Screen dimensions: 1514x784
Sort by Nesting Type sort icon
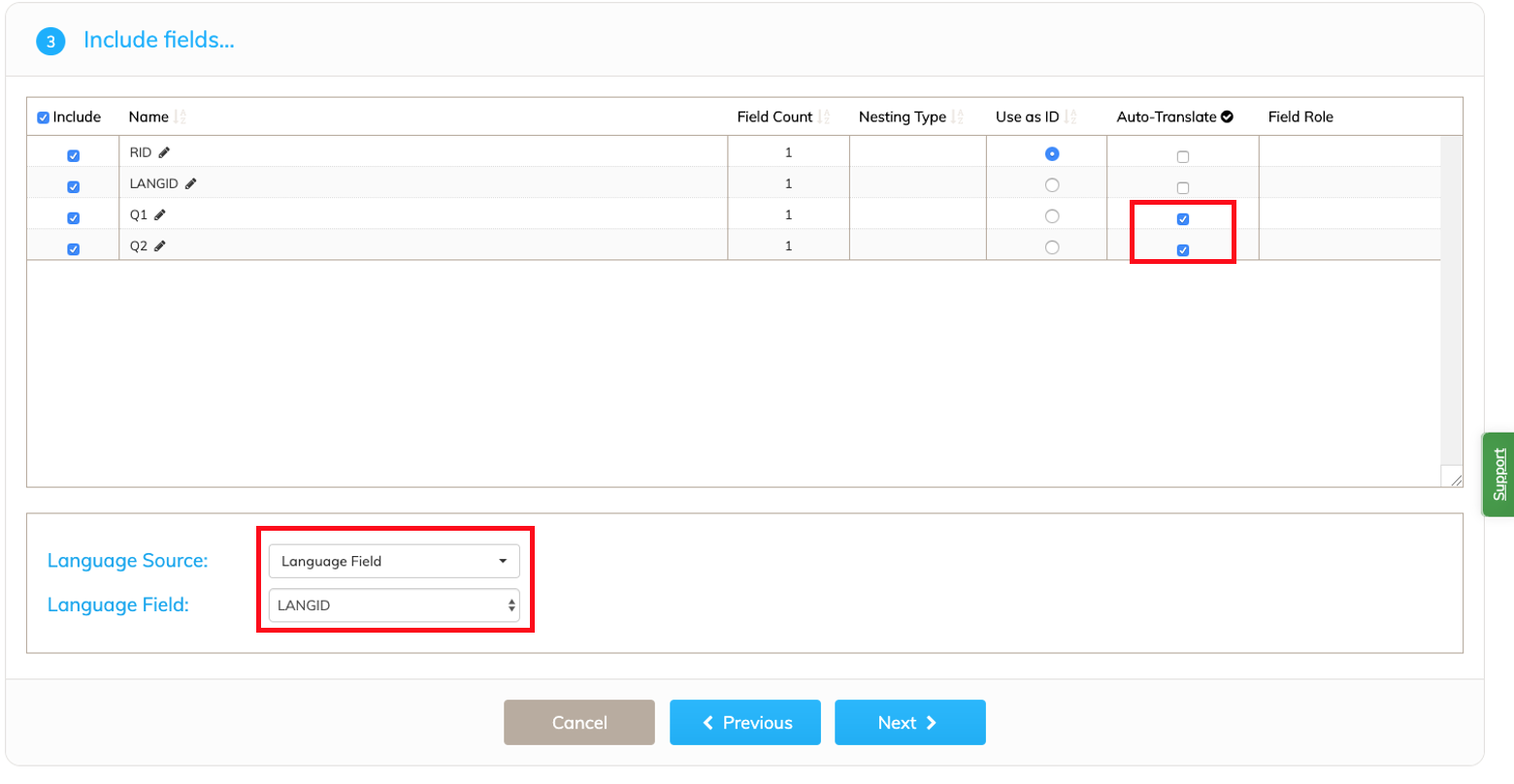click(957, 117)
